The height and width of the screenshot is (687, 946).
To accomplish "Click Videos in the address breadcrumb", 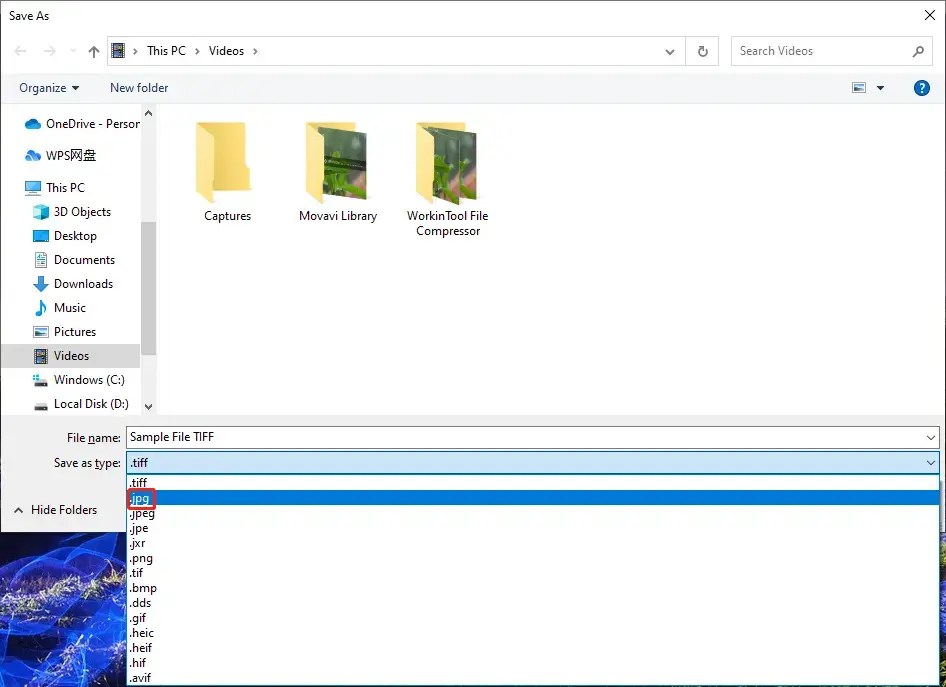I will pyautogui.click(x=224, y=50).
